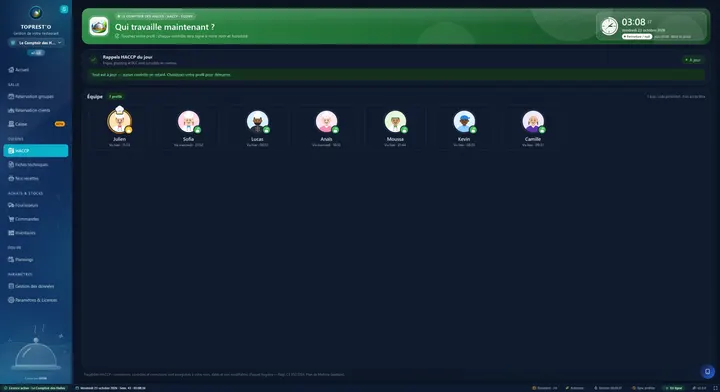Image resolution: width=720 pixels, height=392 pixels.
Task: Click the Plannings calendar icon
Action: (x=11, y=259)
